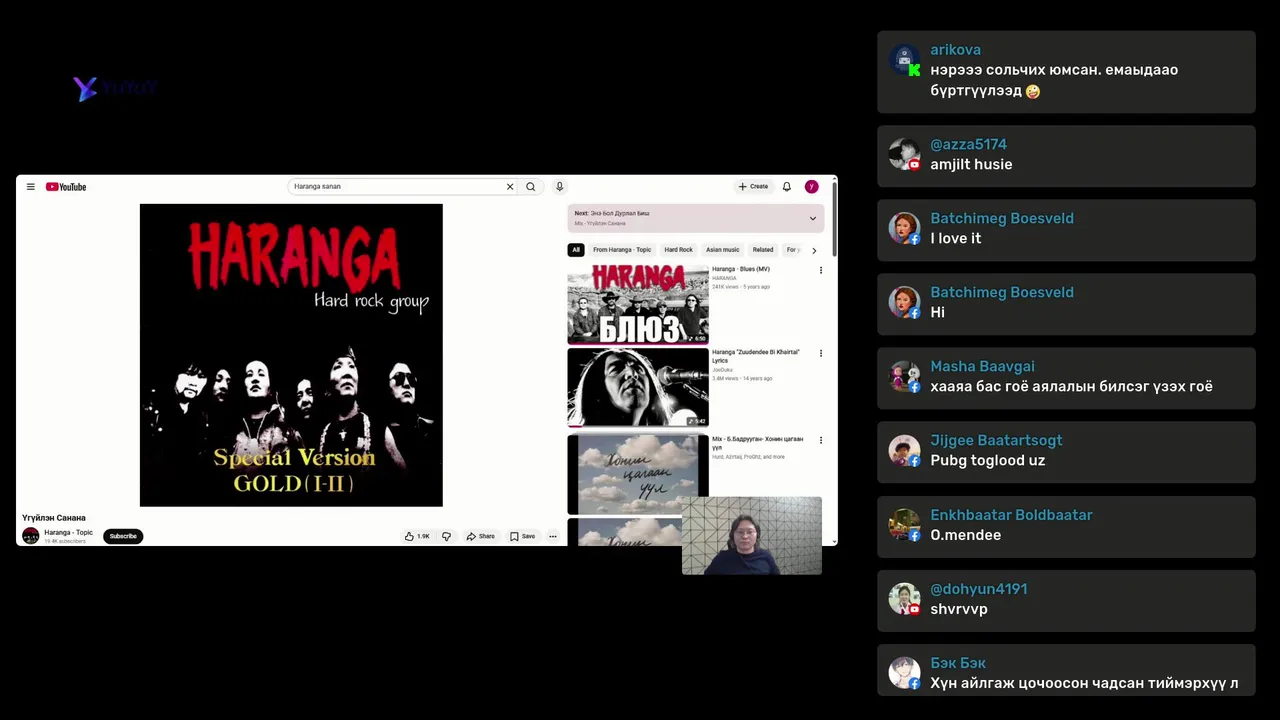Go to YouTube home via the logo
Viewport: 1280px width, 720px height.
click(x=66, y=187)
